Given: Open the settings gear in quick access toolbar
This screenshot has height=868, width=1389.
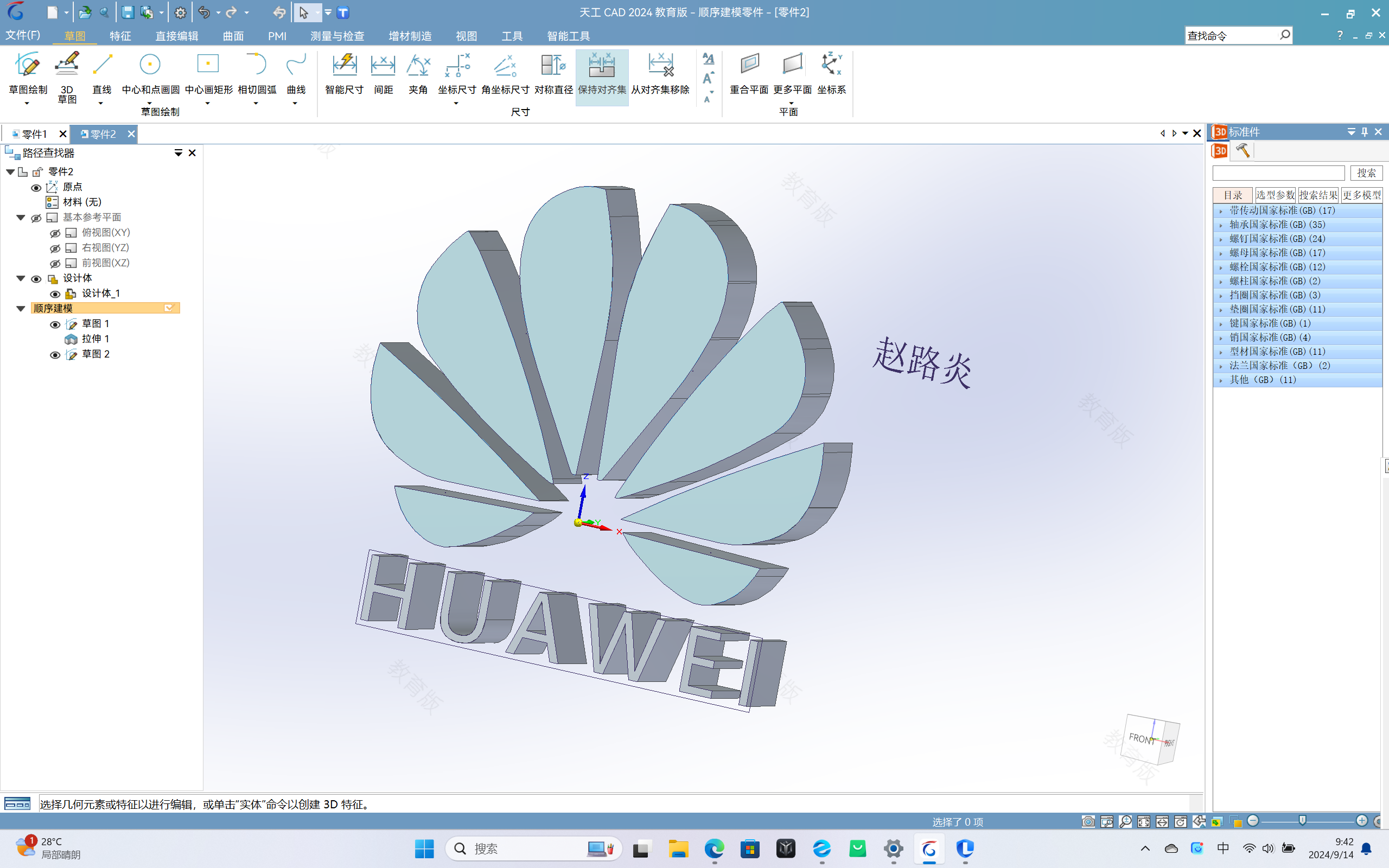Looking at the screenshot, I should click(180, 12).
